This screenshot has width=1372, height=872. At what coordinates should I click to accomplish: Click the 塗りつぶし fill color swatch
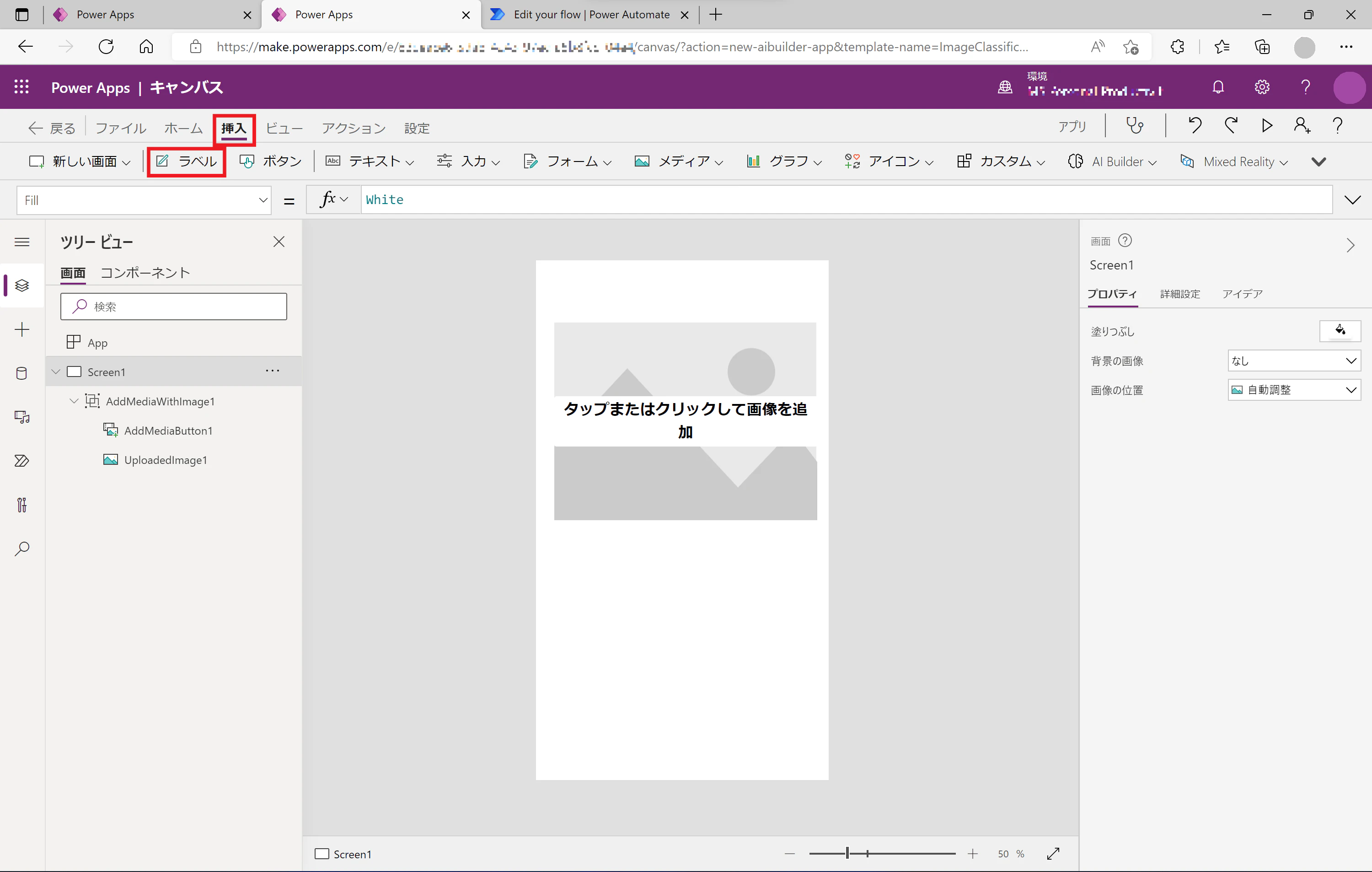[1340, 331]
